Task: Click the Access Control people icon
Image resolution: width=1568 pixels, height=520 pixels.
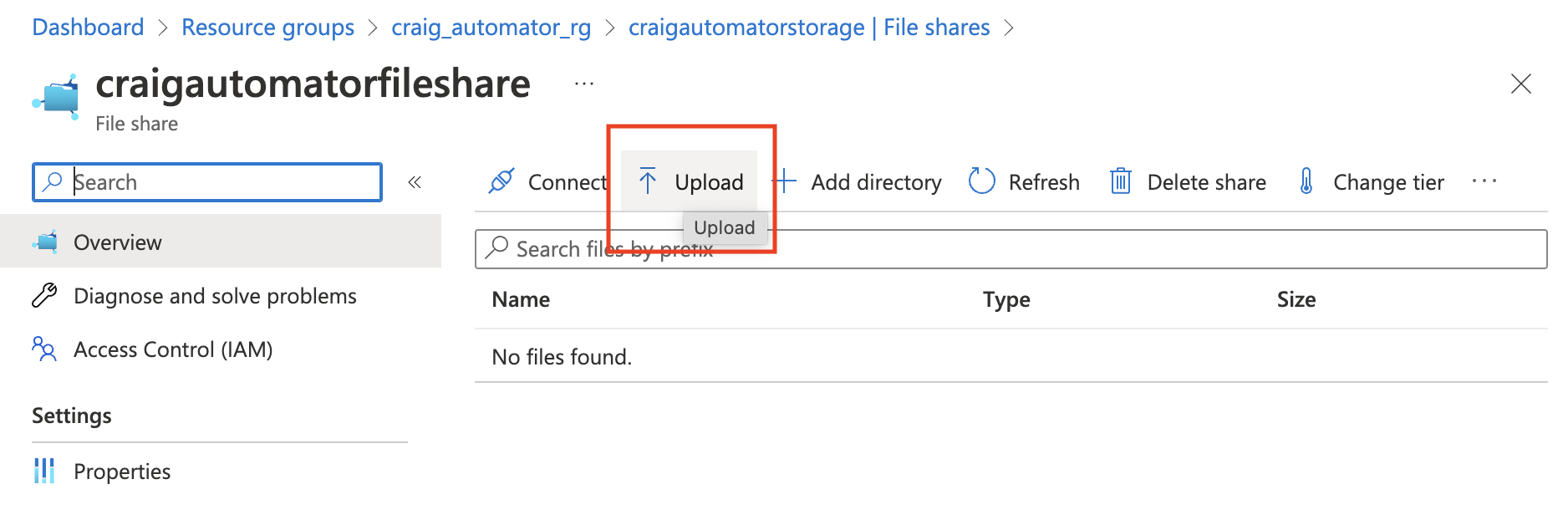Action: pyautogui.click(x=44, y=349)
